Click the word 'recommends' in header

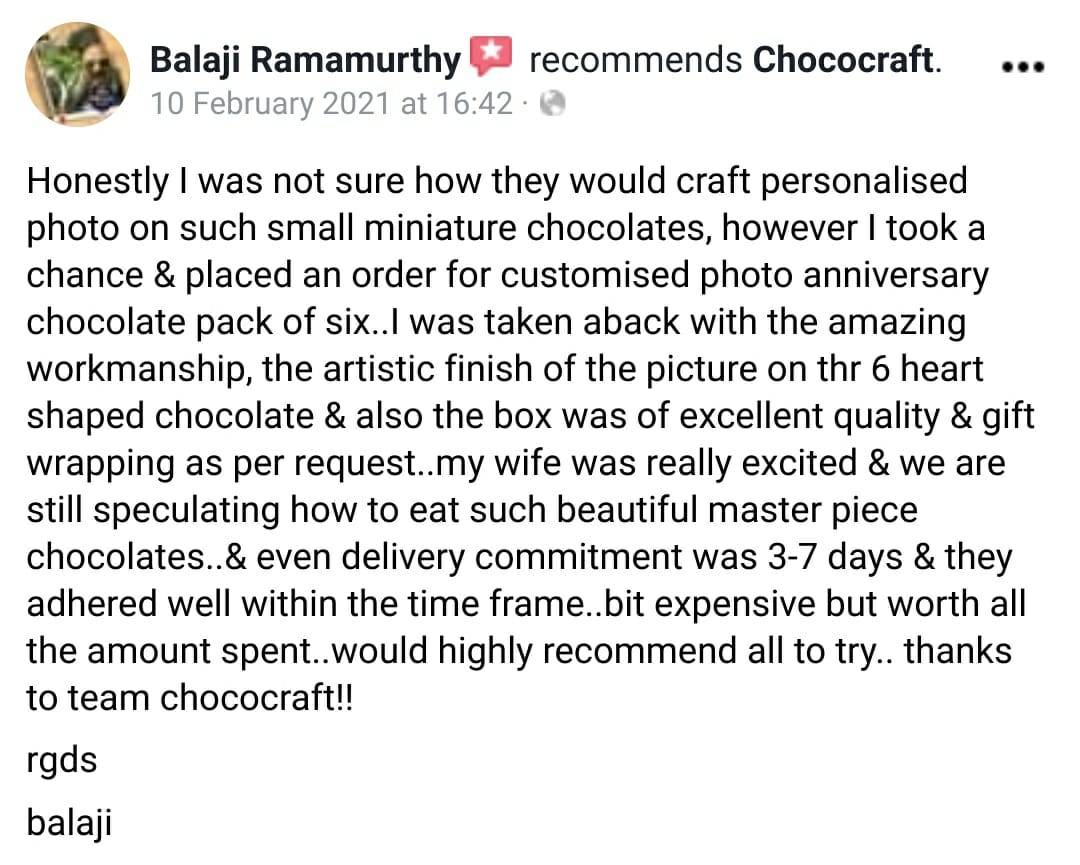pos(635,60)
